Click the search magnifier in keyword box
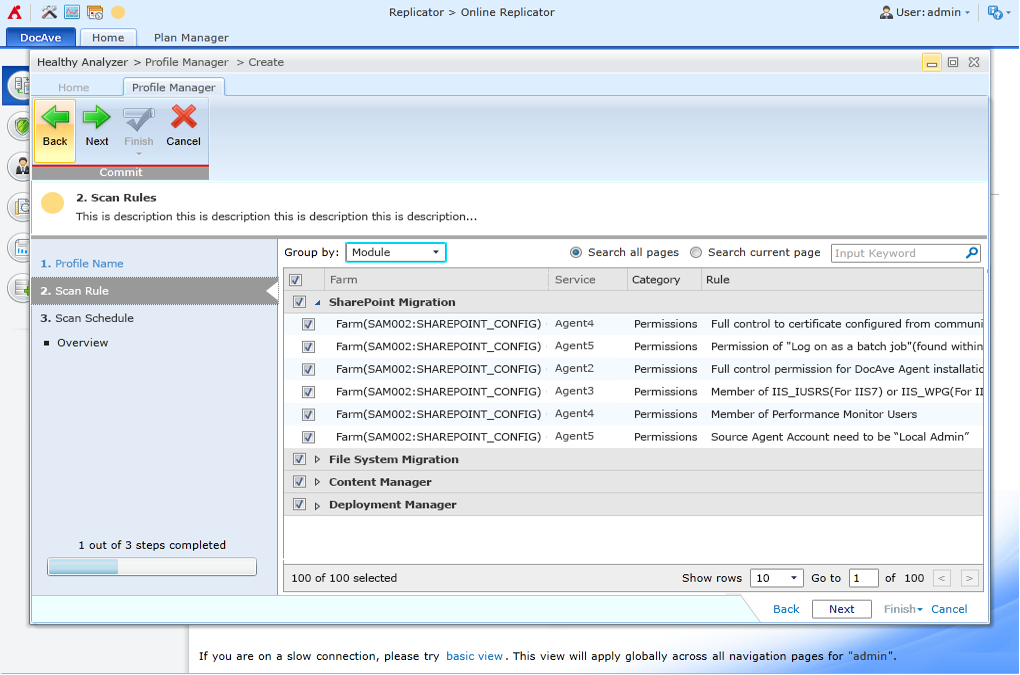Image resolution: width=1020 pixels, height=675 pixels. click(971, 253)
